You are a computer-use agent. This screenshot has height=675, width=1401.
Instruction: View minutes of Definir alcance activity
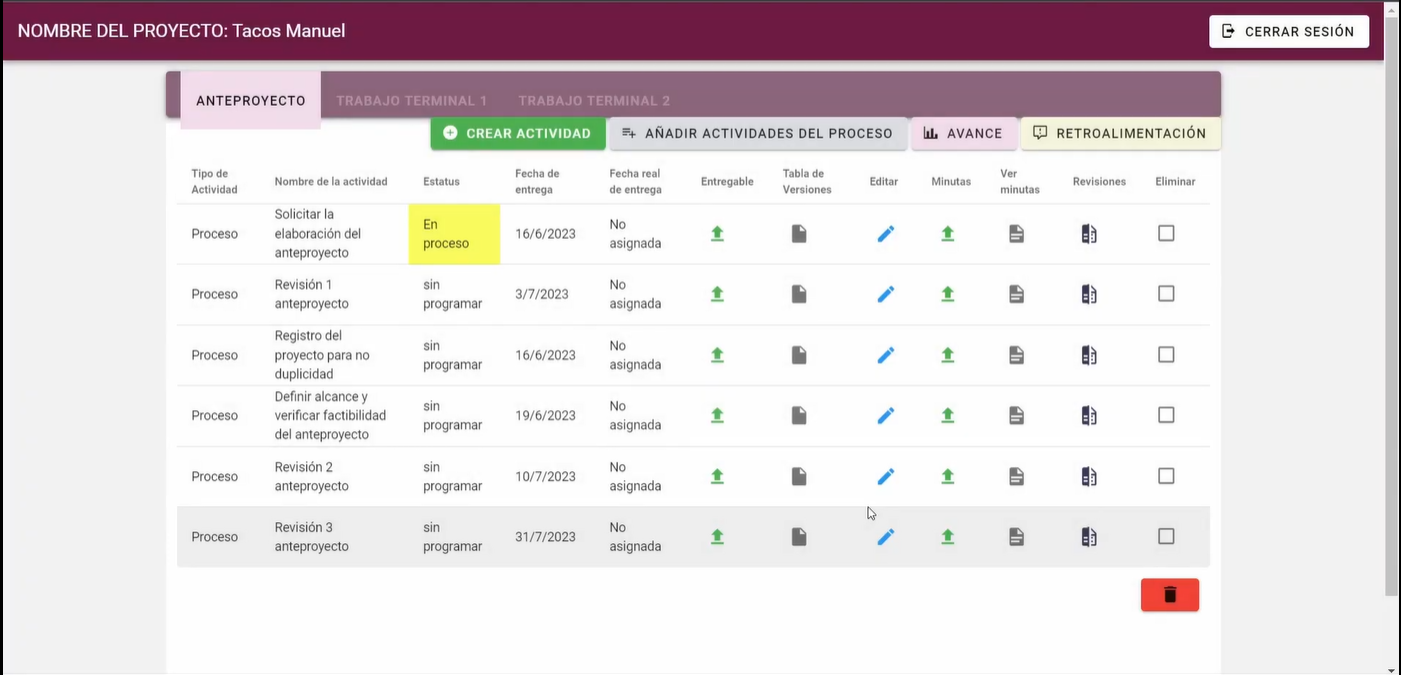[1016, 416]
